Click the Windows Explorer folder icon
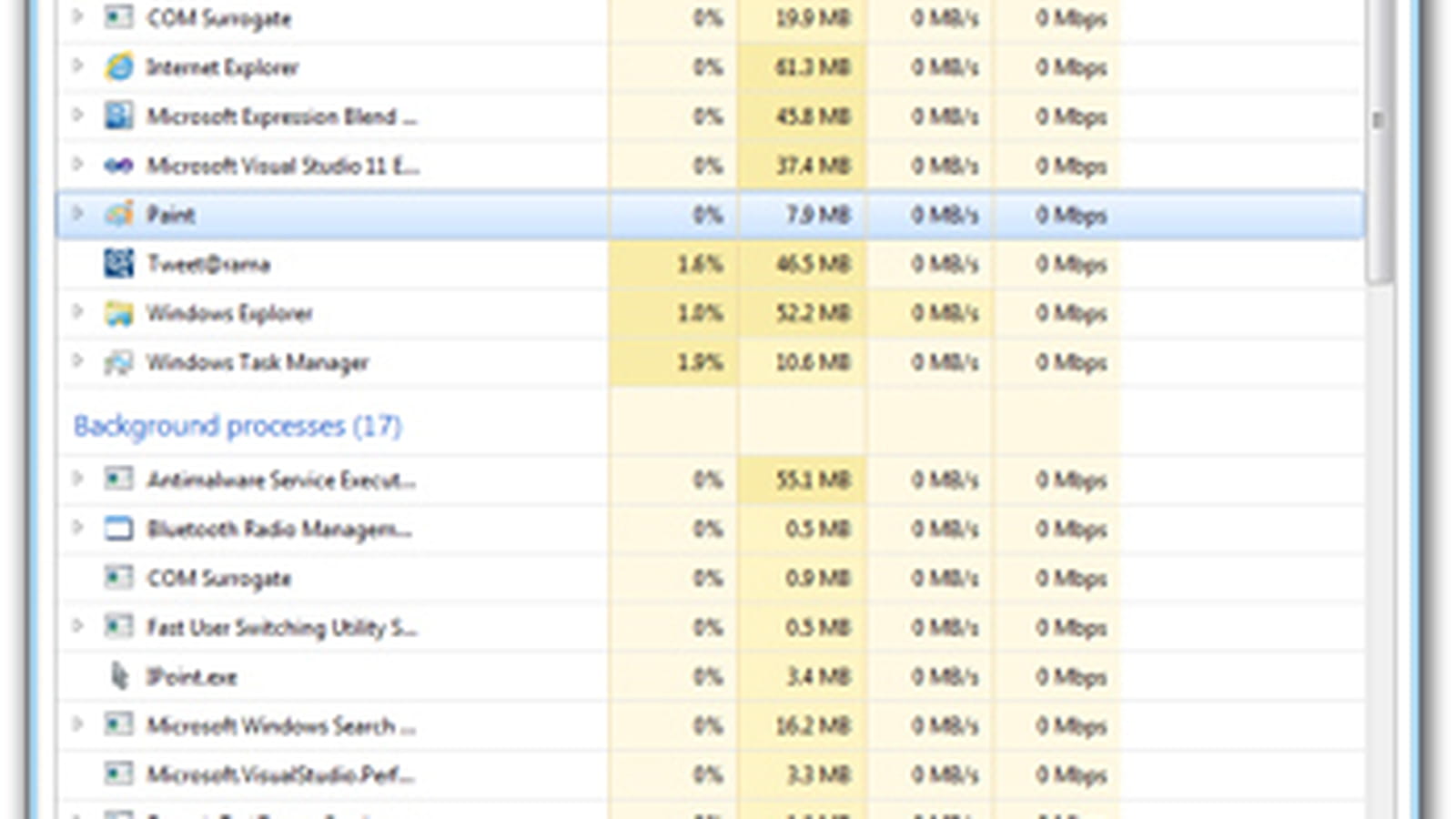1456x819 pixels. pos(118,313)
